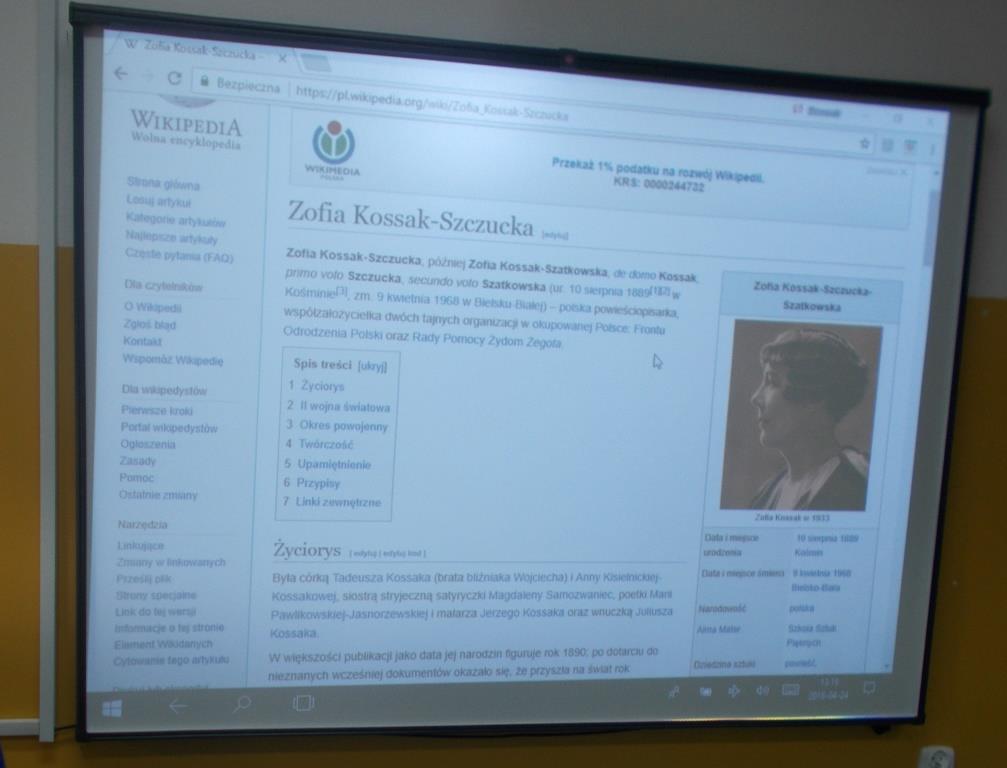The image size is (1007, 768).
Task: Go to Twórczość section
Action: point(326,444)
